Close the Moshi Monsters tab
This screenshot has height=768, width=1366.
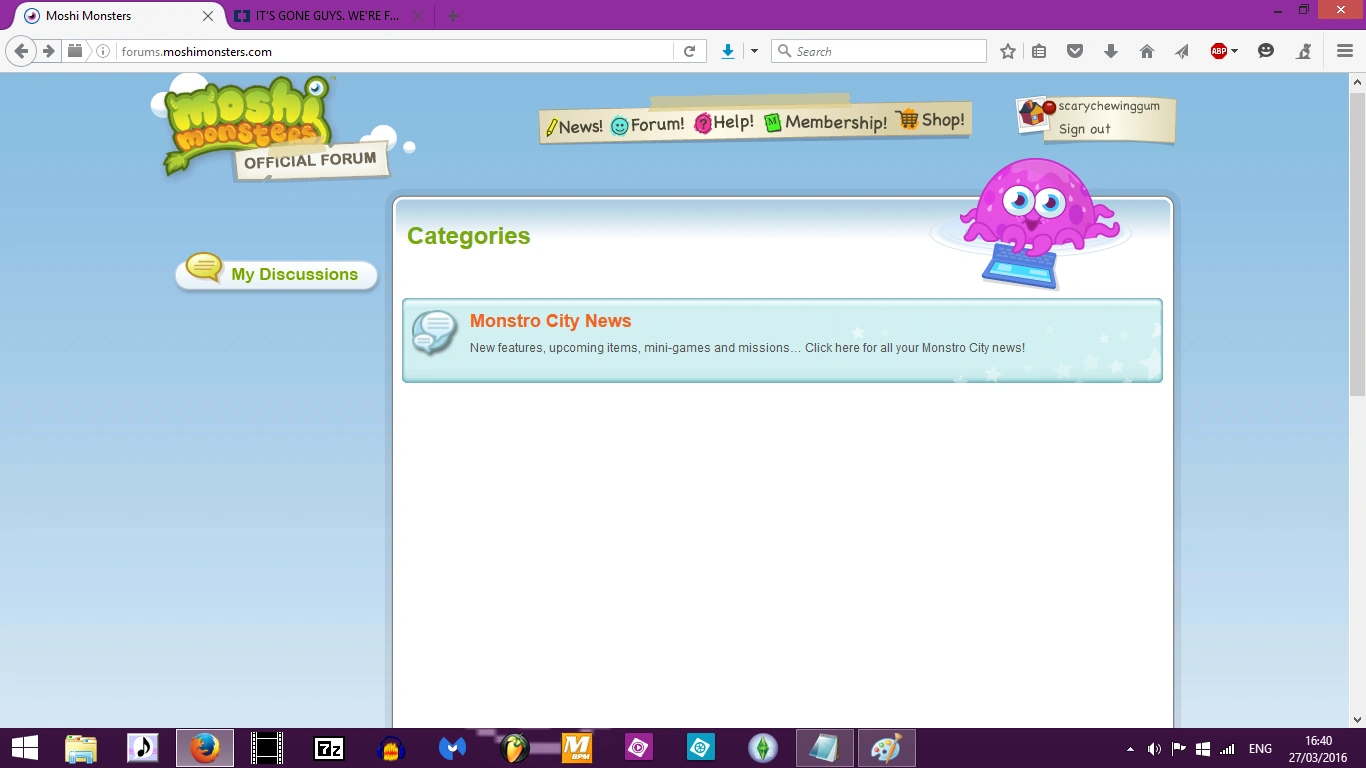click(x=208, y=16)
